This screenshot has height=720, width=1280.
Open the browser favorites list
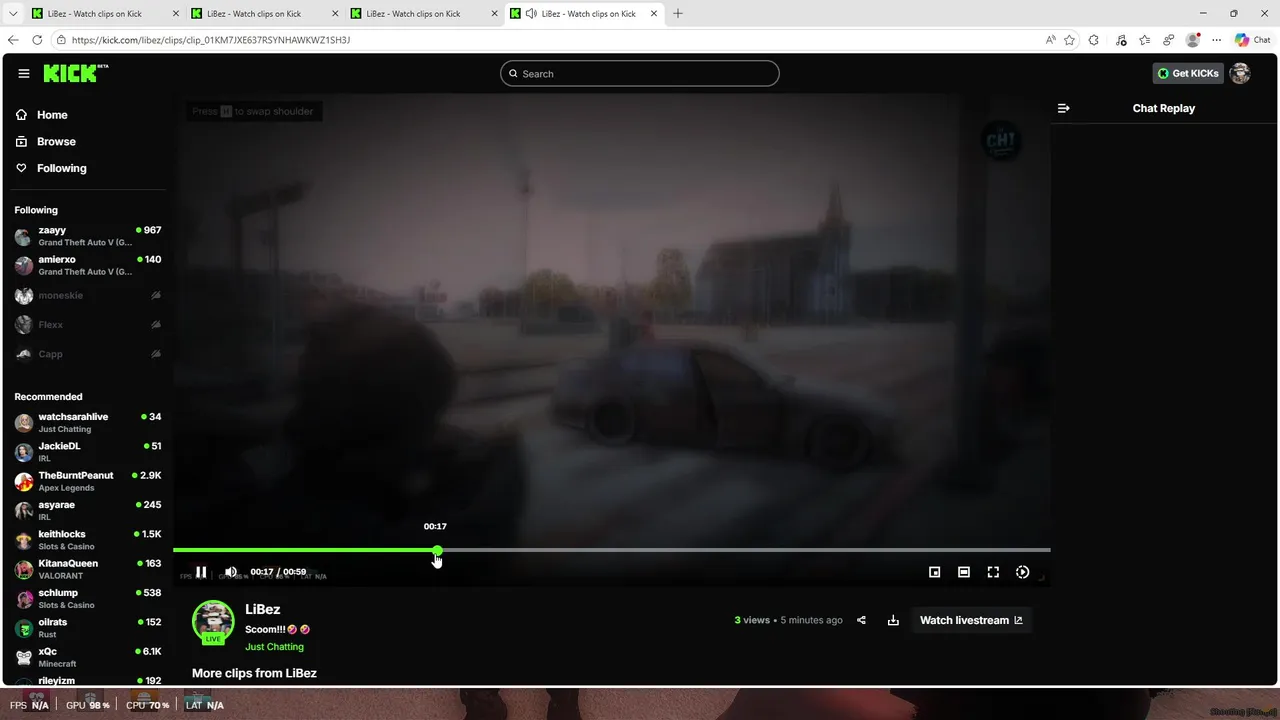(x=1144, y=40)
